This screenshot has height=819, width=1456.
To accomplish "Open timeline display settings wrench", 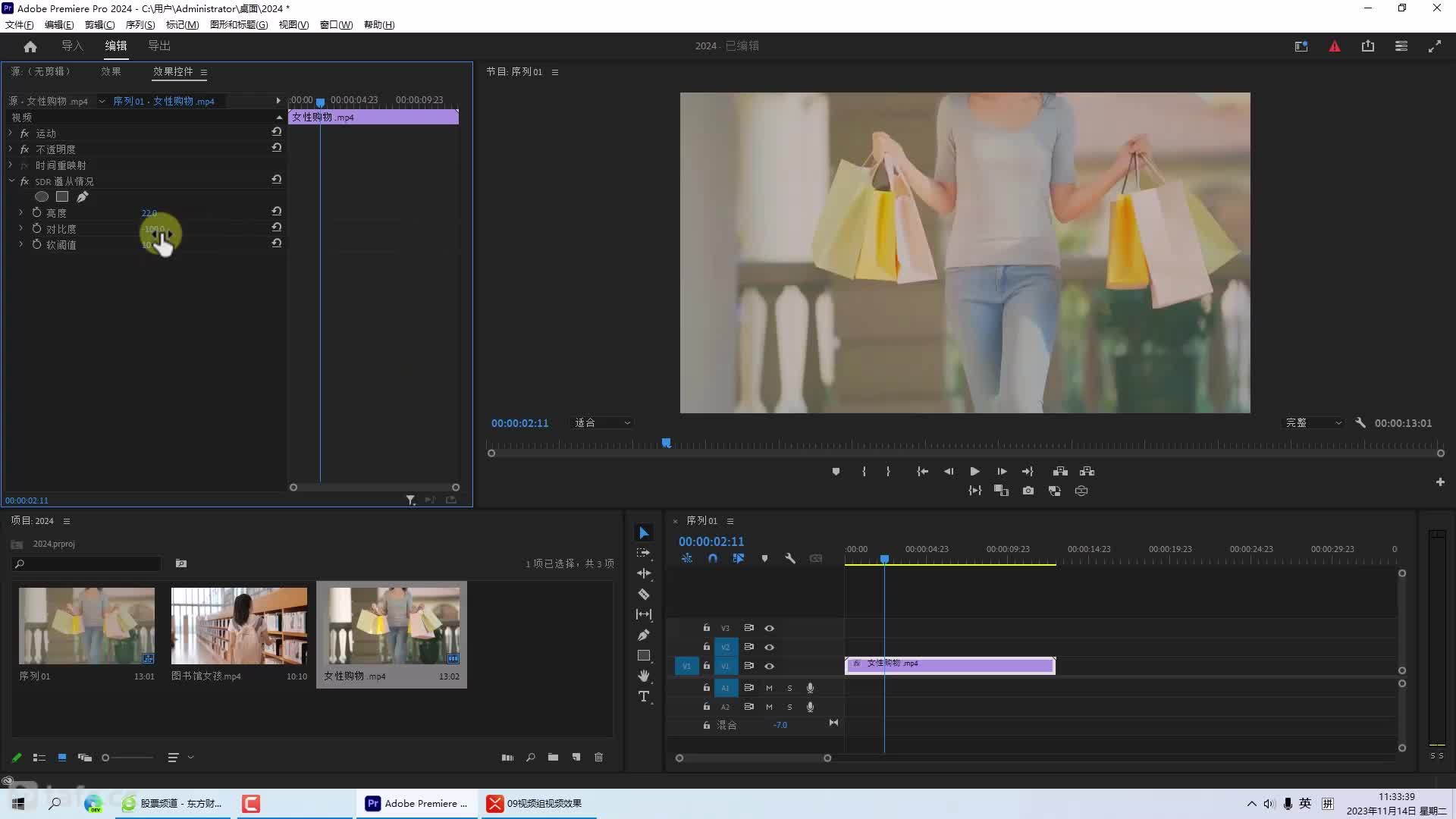I will click(790, 559).
